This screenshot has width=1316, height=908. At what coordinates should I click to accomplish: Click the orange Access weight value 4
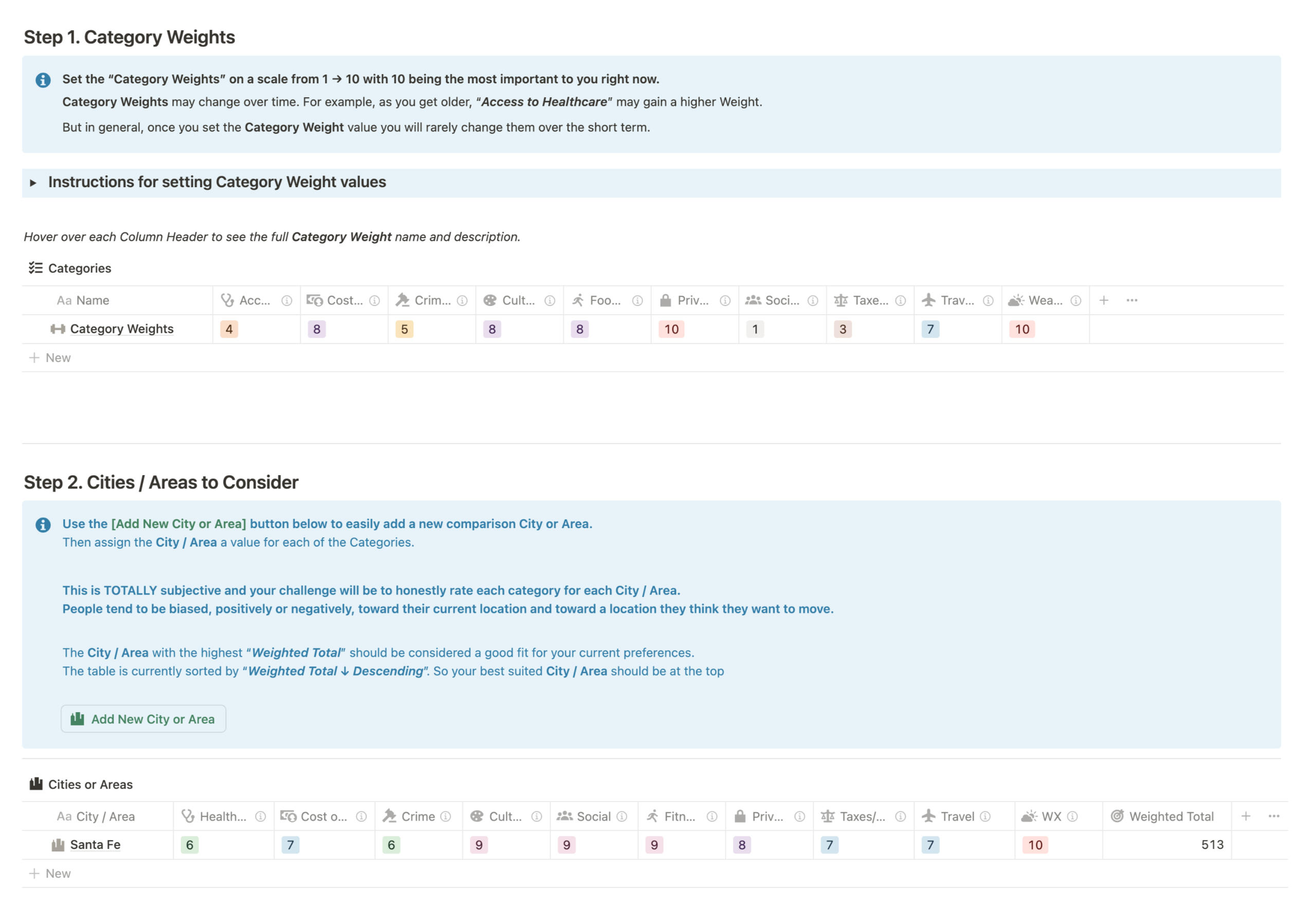tap(229, 329)
